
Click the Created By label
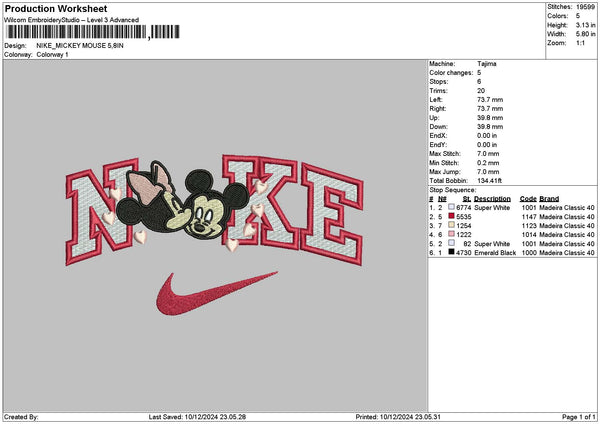coord(21,417)
